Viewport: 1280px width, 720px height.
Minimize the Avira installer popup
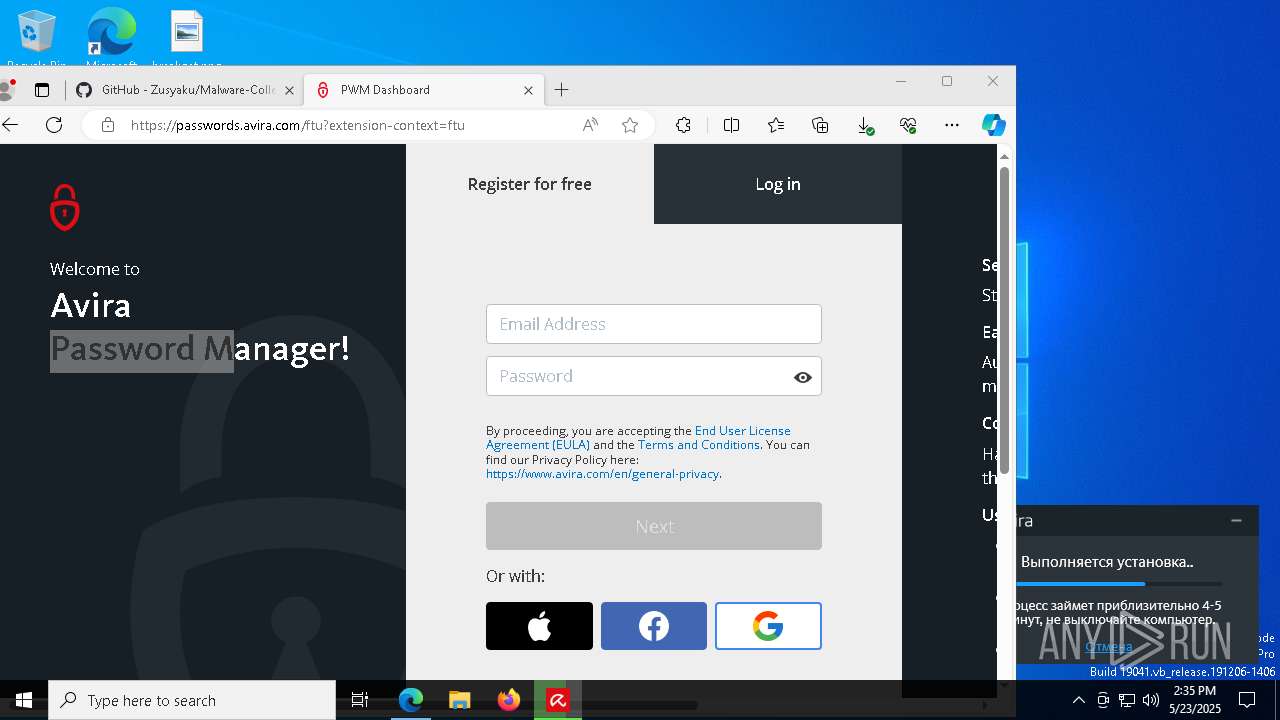[x=1237, y=520]
